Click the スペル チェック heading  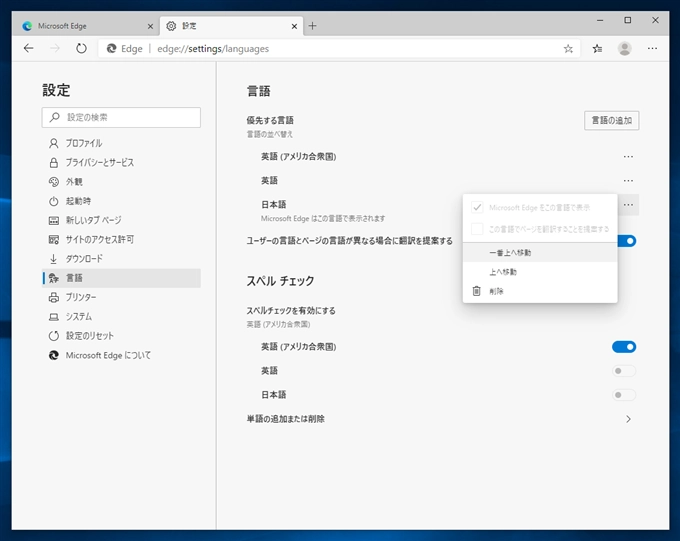click(x=280, y=281)
